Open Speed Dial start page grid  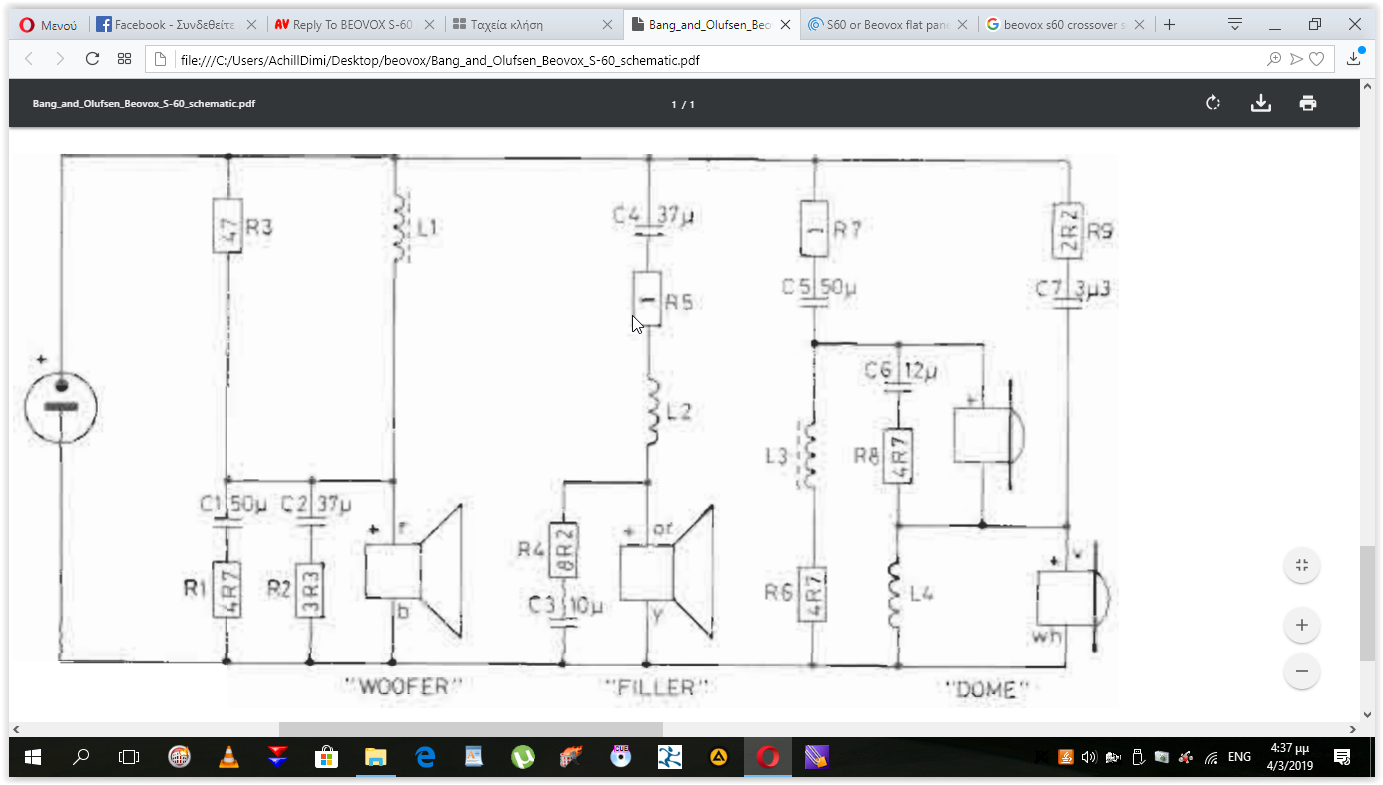click(124, 59)
